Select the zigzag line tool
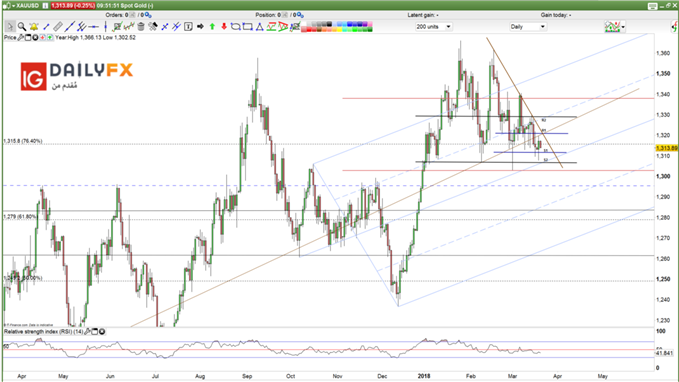Image resolution: width=679 pixels, height=382 pixels. (x=129, y=27)
